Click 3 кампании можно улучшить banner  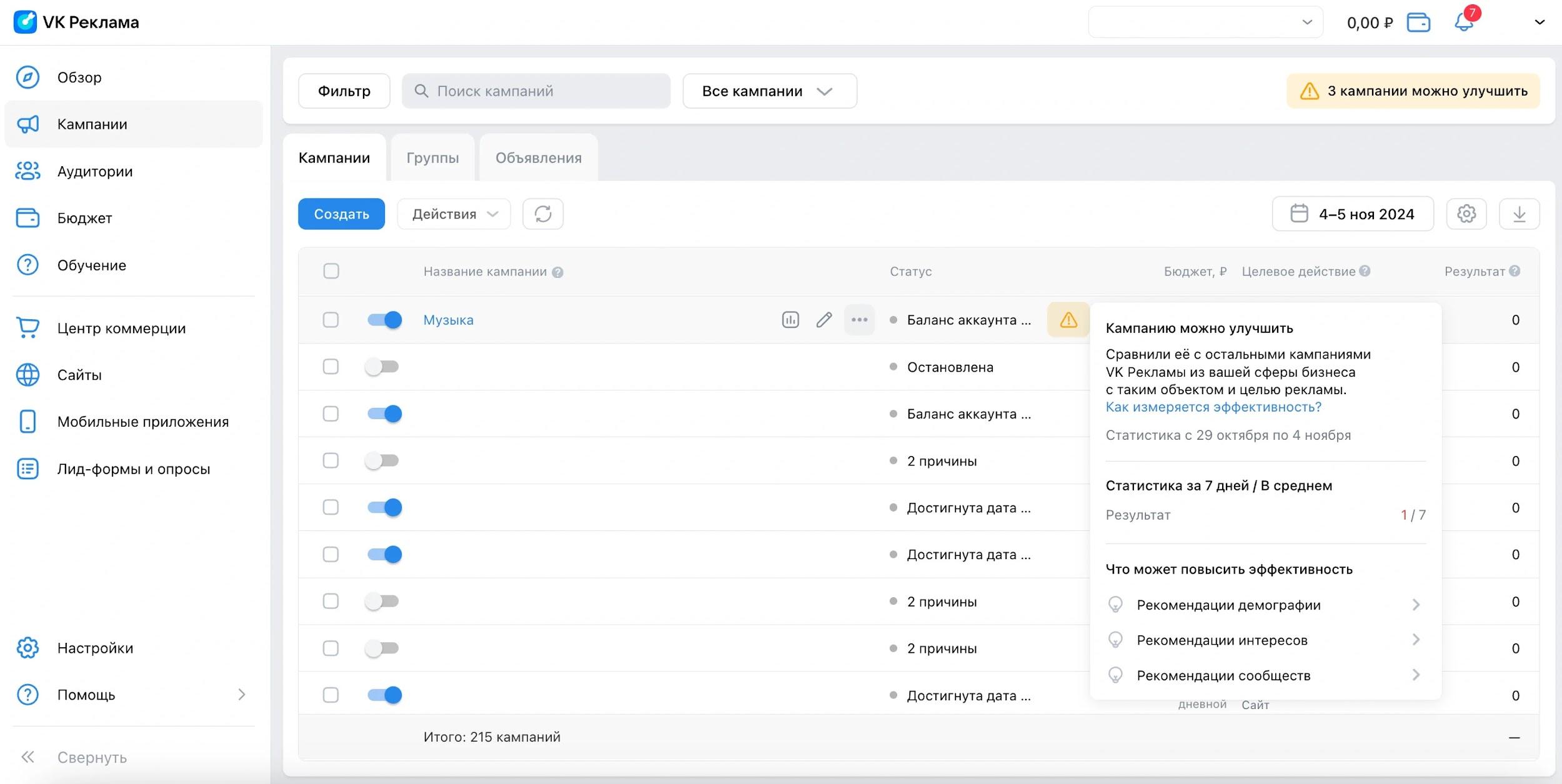tap(1413, 91)
